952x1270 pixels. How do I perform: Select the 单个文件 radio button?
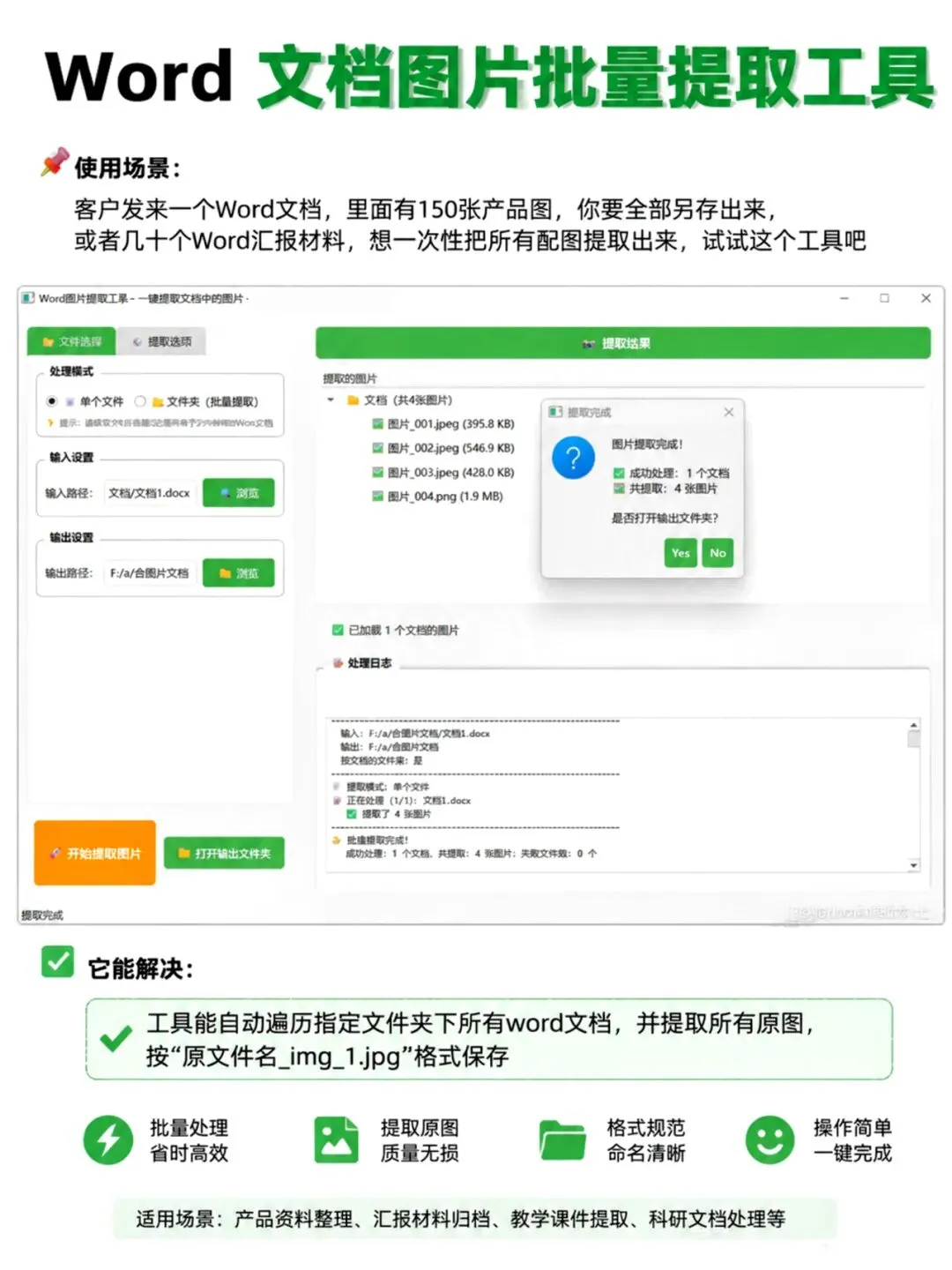pos(52,401)
